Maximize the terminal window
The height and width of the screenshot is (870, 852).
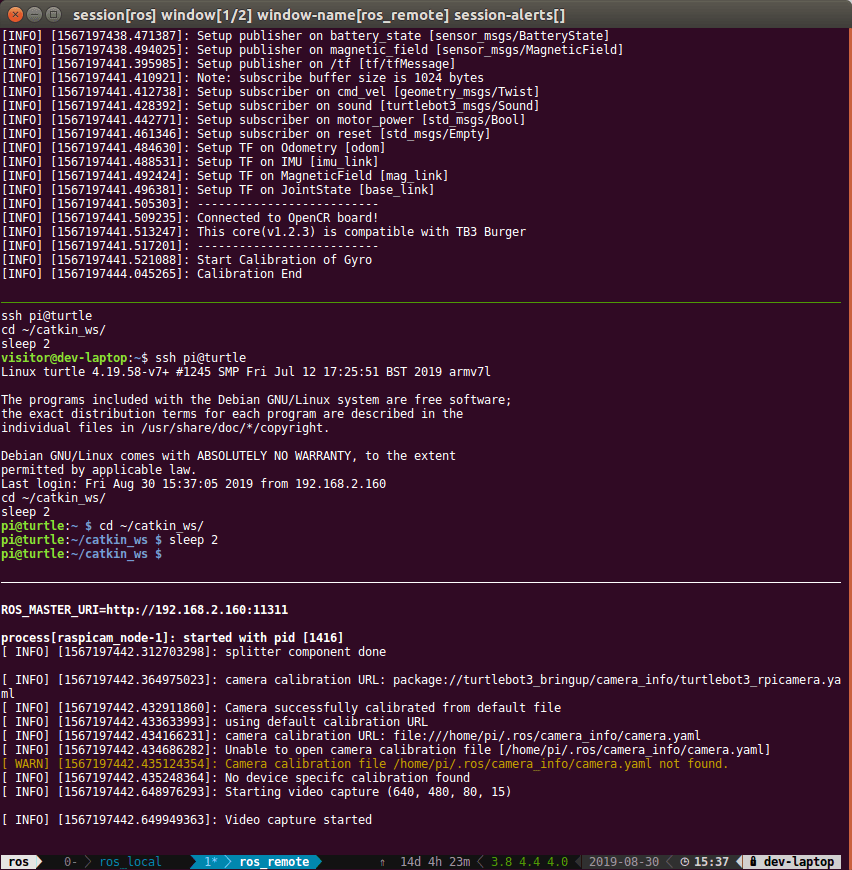click(53, 14)
